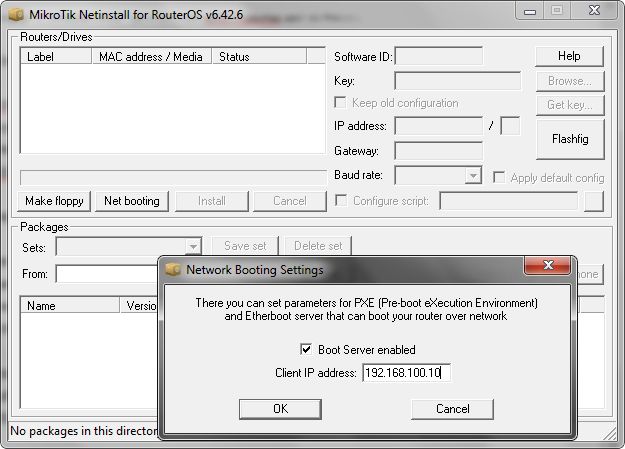Click the netmask field after slash
The image size is (625, 449).
510,126
